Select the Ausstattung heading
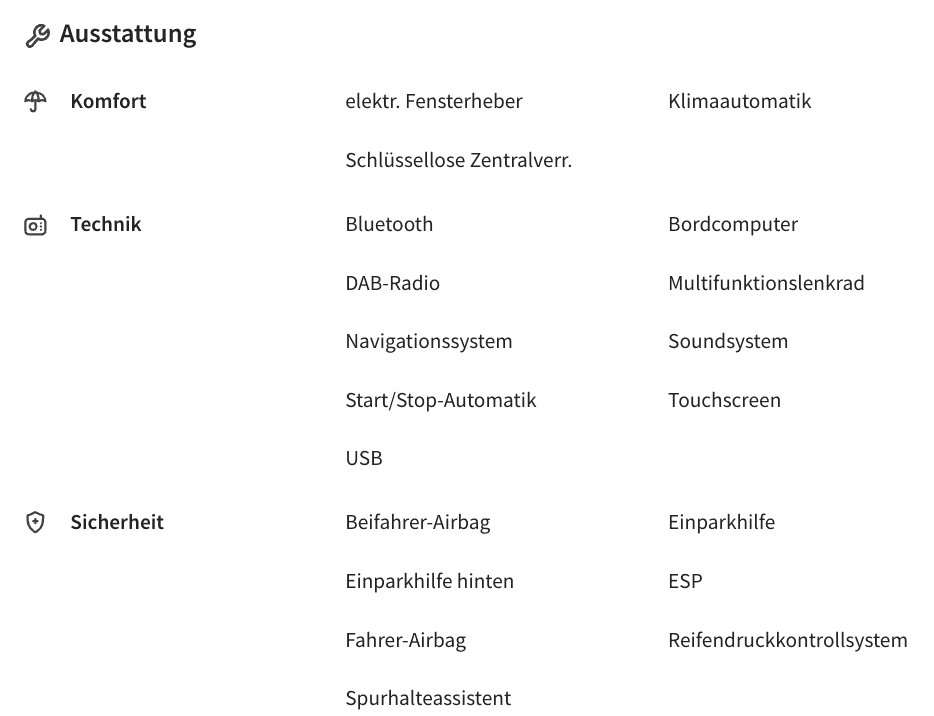 click(128, 34)
